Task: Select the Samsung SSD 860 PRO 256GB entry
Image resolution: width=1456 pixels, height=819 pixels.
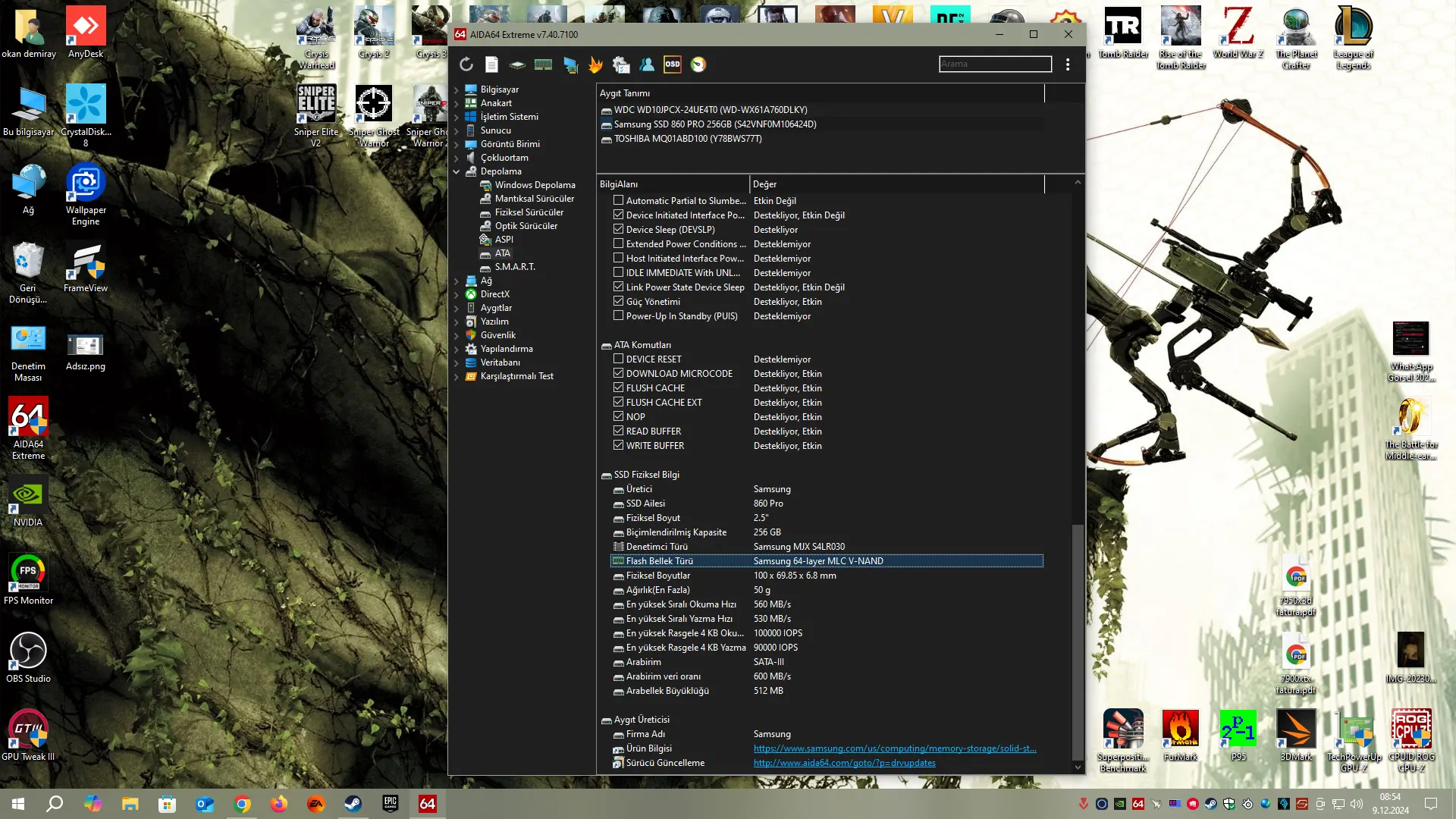Action: point(715,124)
